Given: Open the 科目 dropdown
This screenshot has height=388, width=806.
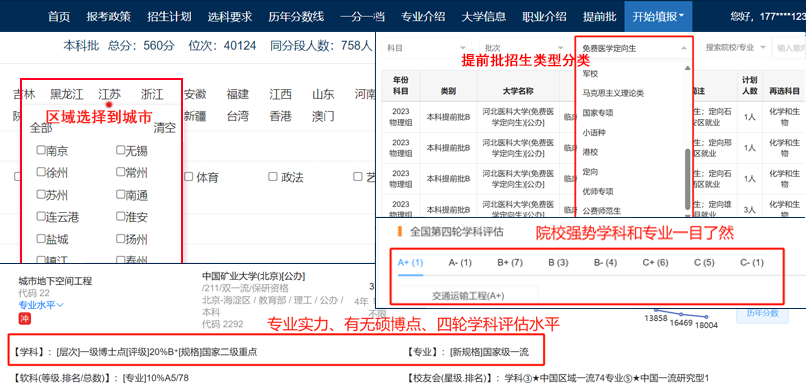Looking at the screenshot, I should tap(427, 48).
